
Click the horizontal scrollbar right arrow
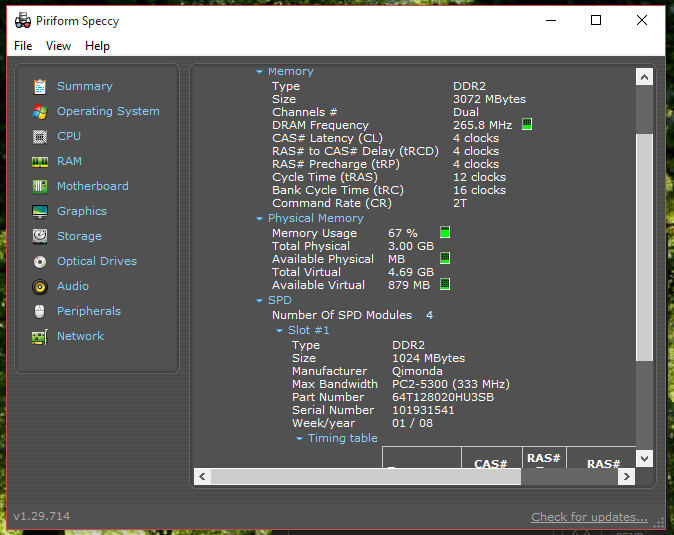pos(627,477)
